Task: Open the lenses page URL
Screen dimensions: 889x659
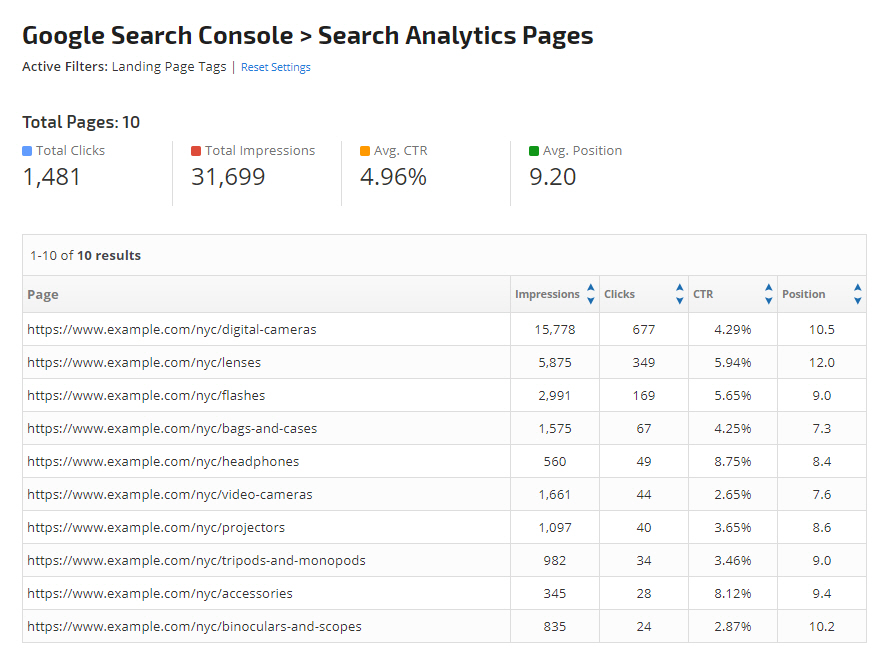Action: click(x=144, y=362)
